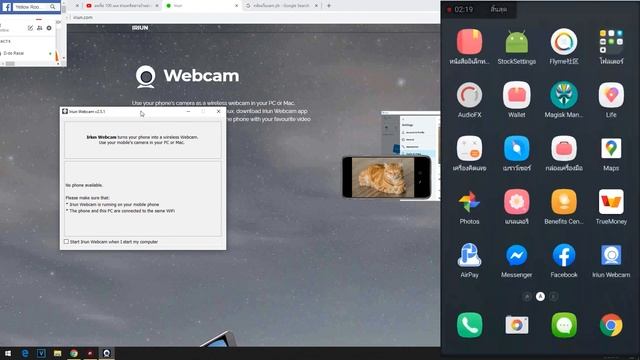This screenshot has height=360, width=640.
Task: Open the Wallet app
Action: (516, 95)
